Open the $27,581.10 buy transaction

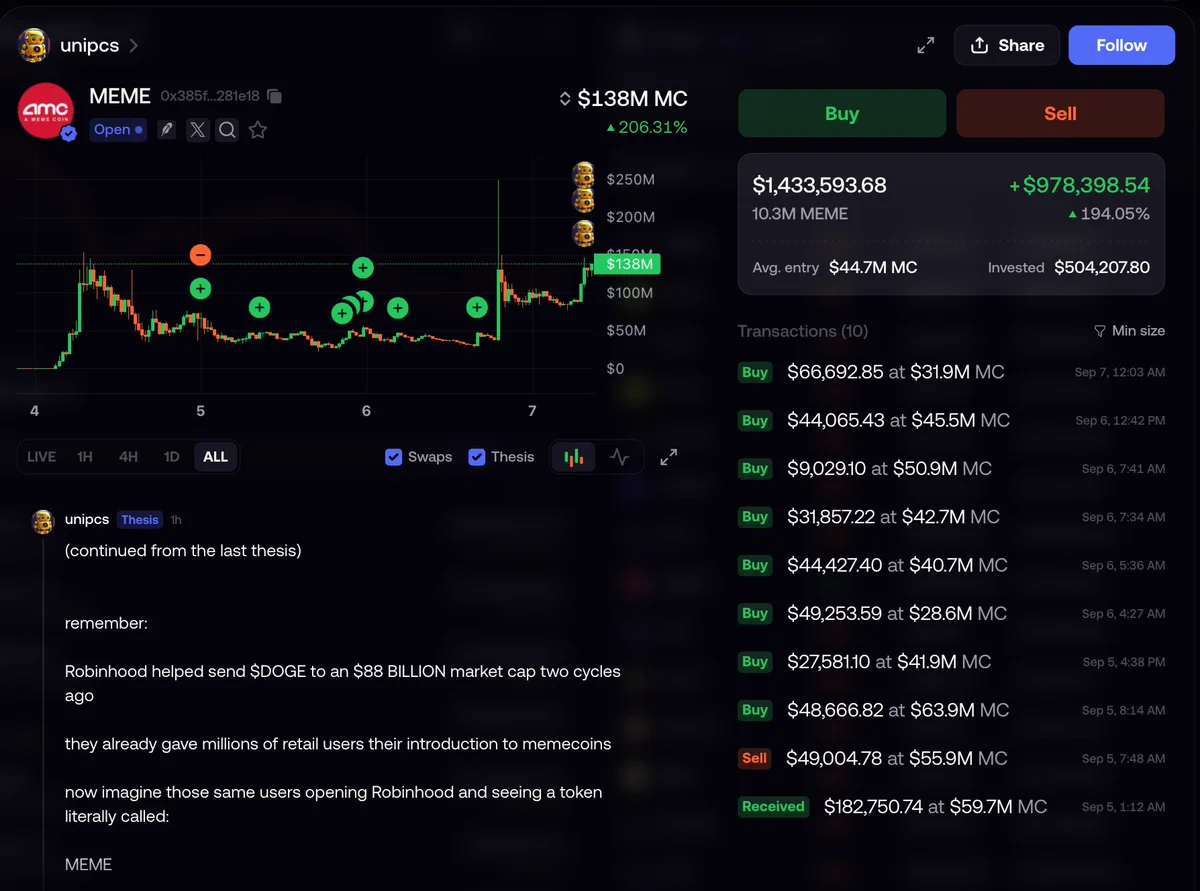951,661
